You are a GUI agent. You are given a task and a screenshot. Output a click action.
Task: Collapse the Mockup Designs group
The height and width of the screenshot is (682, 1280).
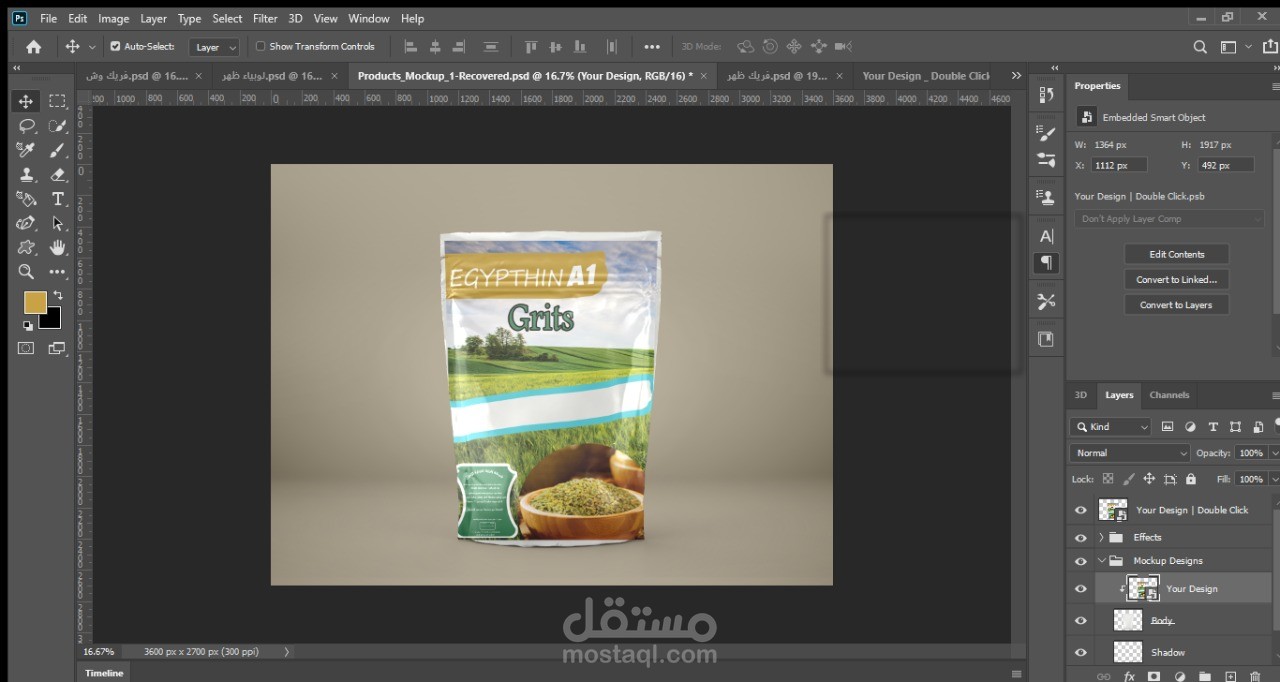coord(1101,561)
